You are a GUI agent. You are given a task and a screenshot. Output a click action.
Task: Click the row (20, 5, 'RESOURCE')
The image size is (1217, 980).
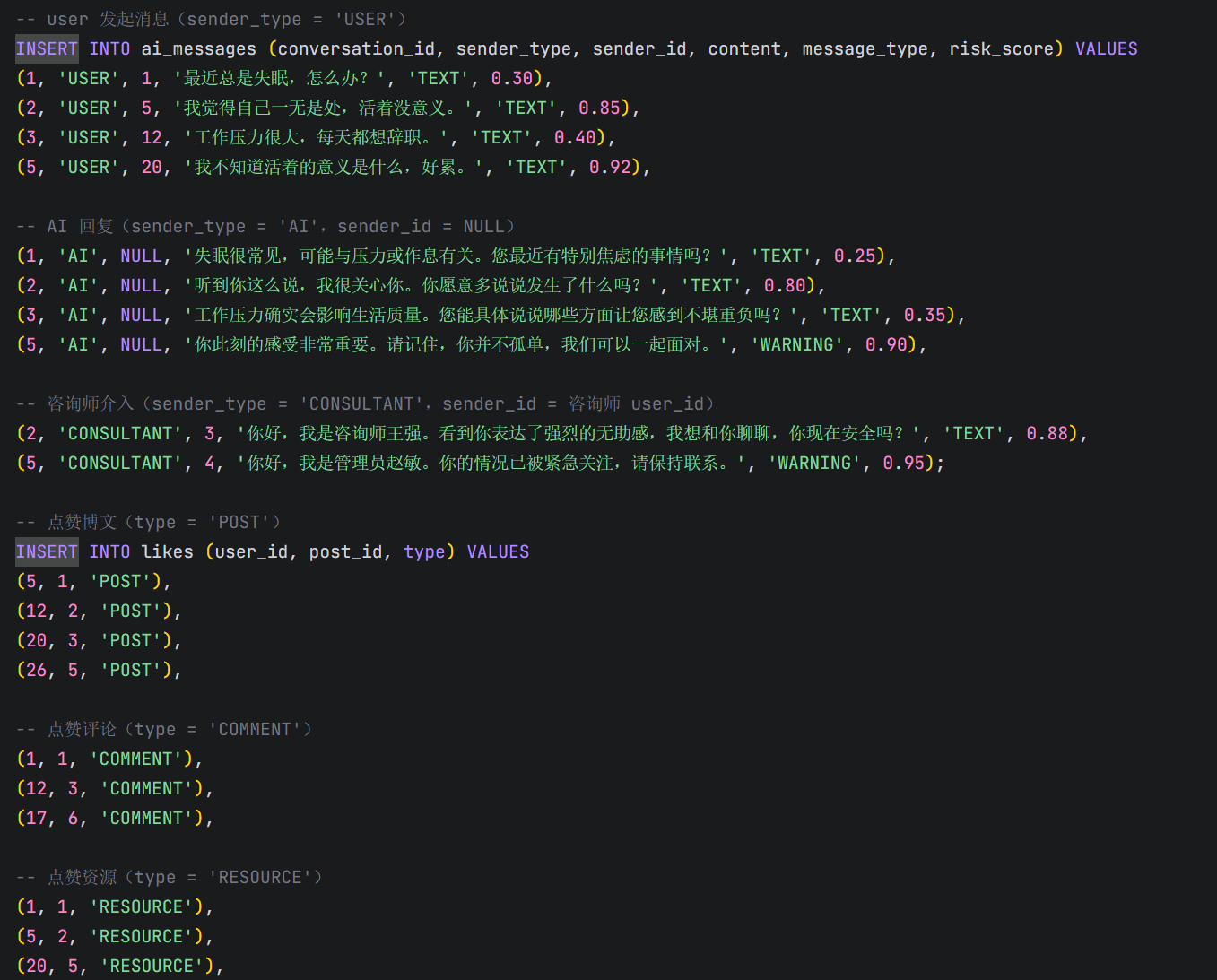pyautogui.click(x=119, y=966)
